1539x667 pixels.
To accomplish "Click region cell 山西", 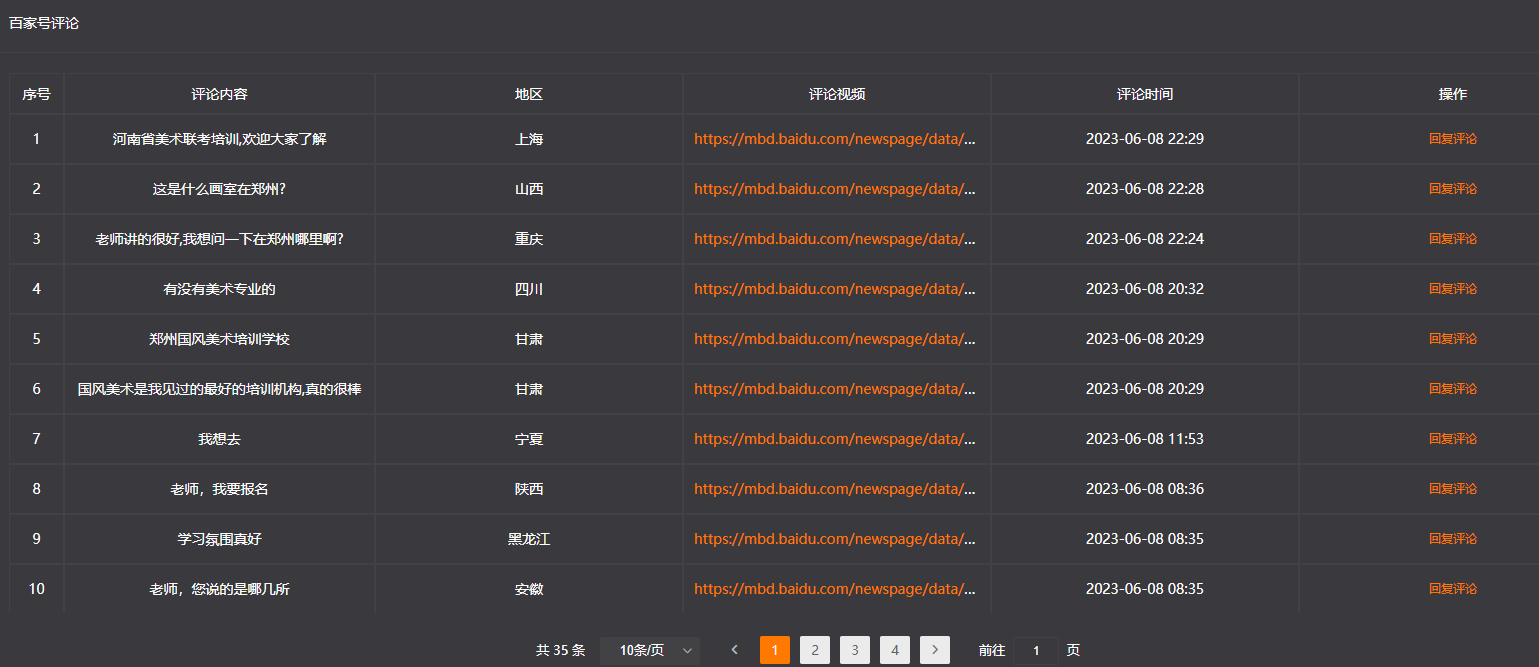I will coord(529,189).
